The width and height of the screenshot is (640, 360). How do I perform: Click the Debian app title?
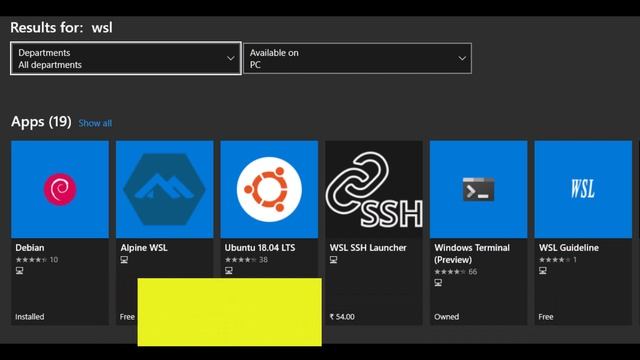pyautogui.click(x=30, y=248)
